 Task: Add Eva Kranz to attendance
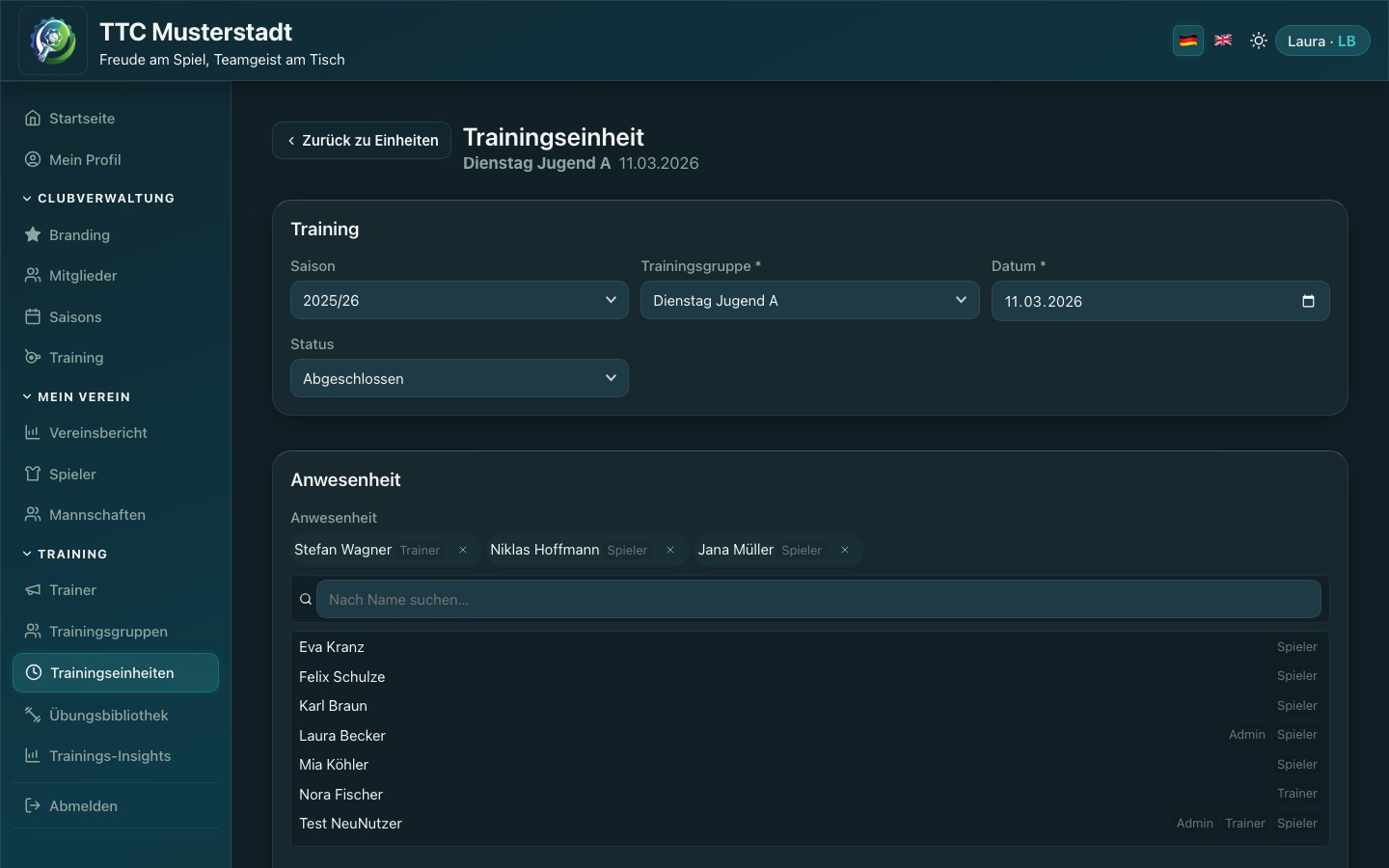tap(809, 647)
